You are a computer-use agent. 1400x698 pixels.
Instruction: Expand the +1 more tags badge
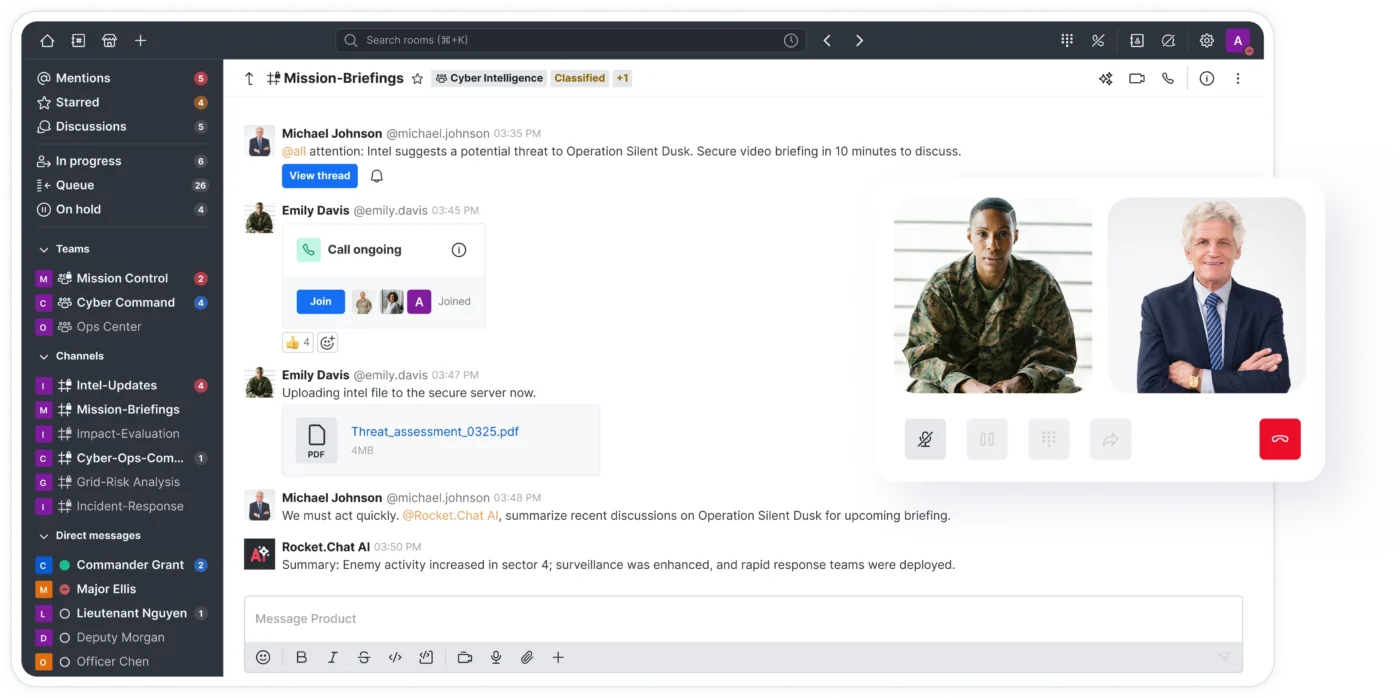coord(622,78)
